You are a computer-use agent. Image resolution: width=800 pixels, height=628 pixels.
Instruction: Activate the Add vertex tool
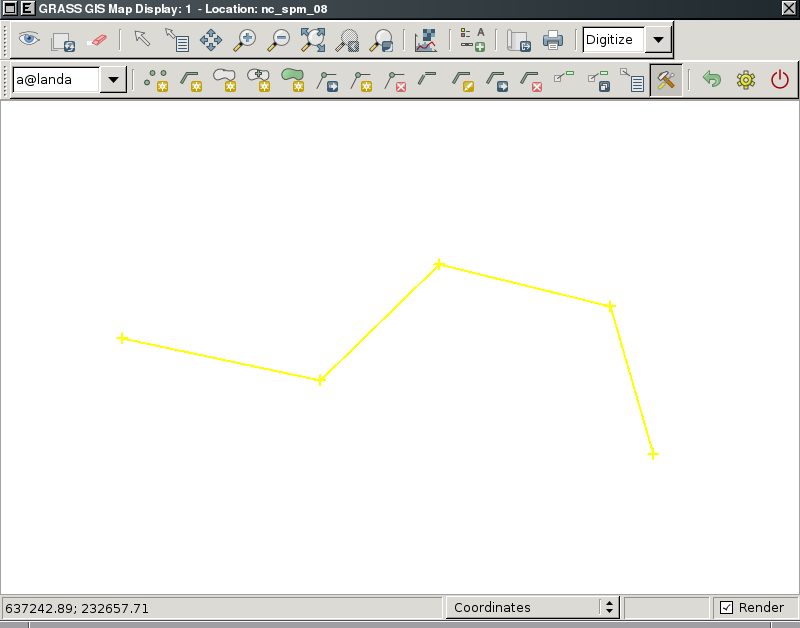(x=361, y=81)
